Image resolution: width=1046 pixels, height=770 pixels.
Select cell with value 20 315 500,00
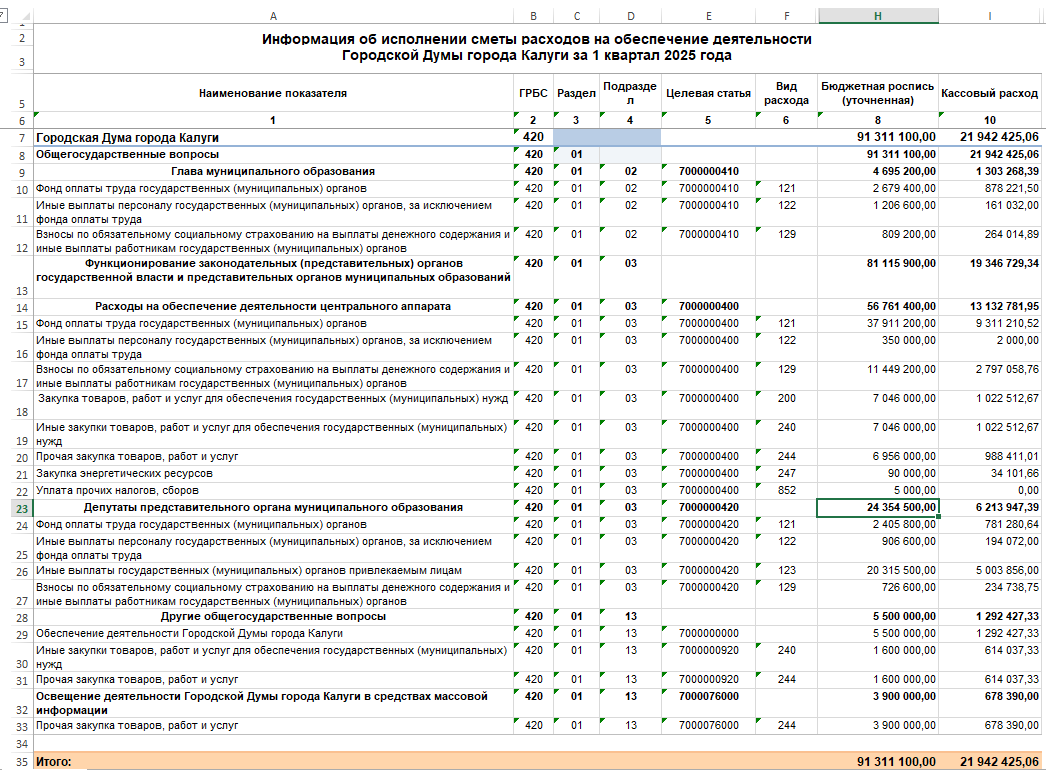(x=877, y=570)
